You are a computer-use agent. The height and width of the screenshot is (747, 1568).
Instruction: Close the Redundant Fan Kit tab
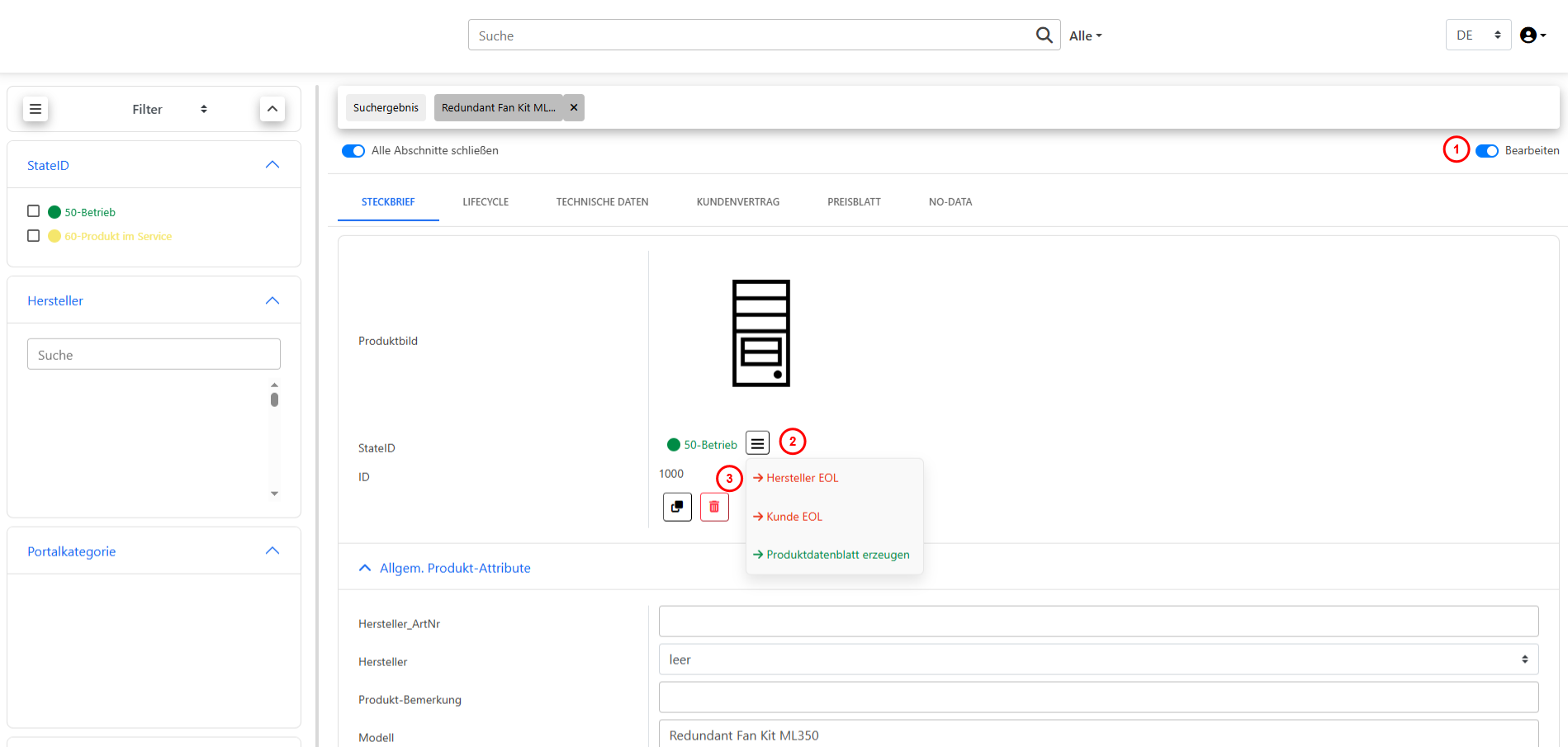point(574,107)
